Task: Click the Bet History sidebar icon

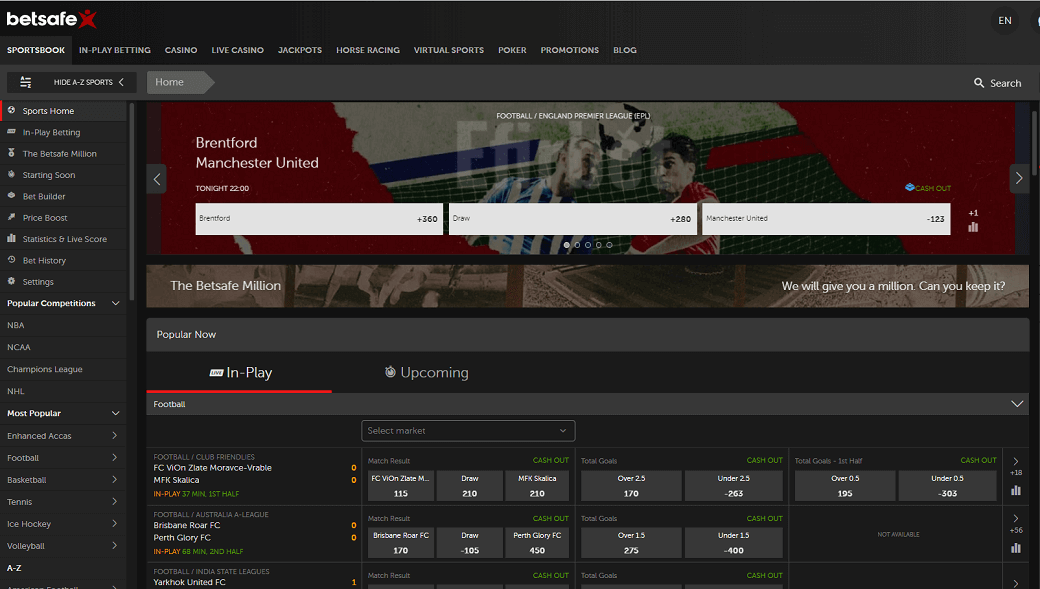Action: pyautogui.click(x=11, y=260)
